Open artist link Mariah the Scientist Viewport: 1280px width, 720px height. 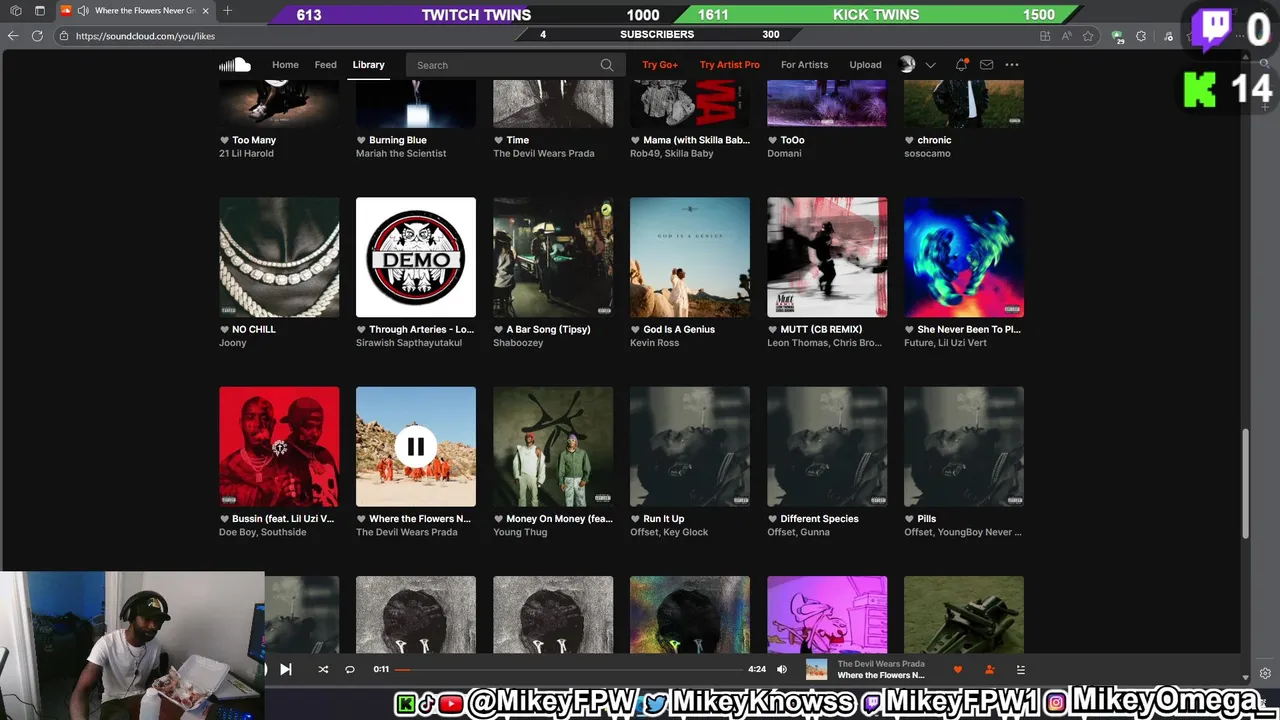(x=401, y=154)
